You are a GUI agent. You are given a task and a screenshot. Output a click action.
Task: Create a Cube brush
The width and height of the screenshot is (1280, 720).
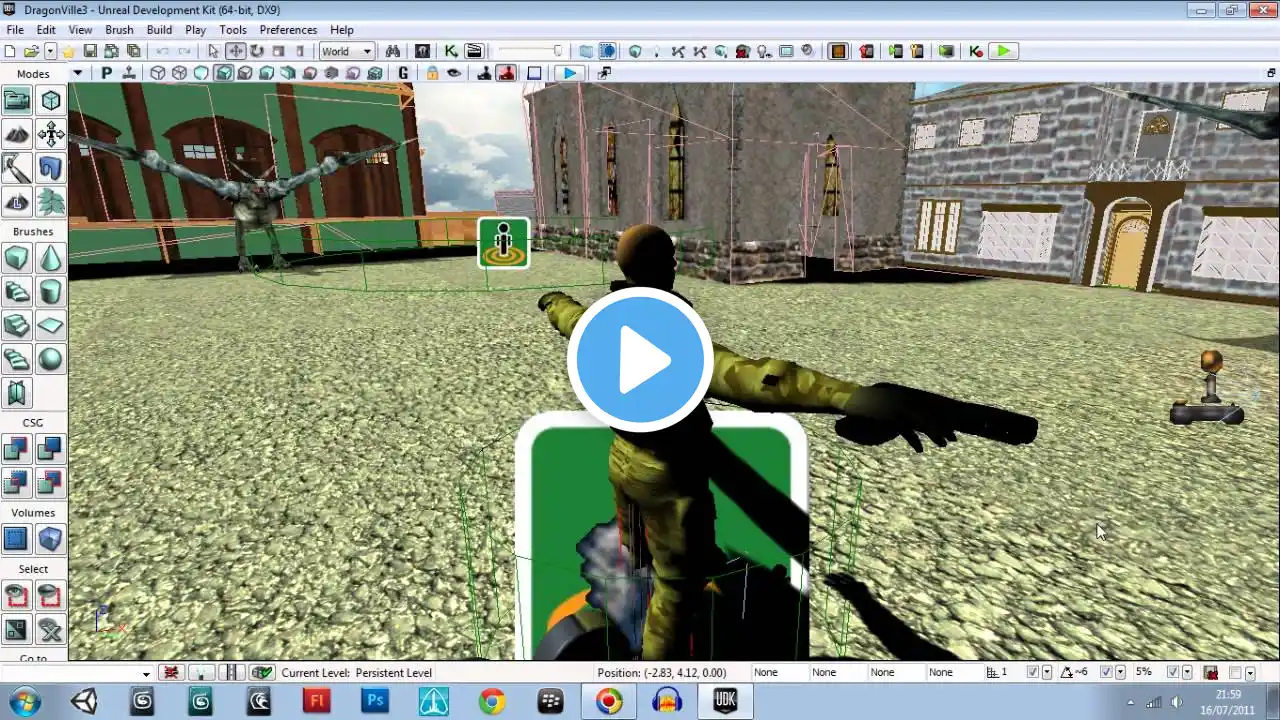pyautogui.click(x=17, y=258)
